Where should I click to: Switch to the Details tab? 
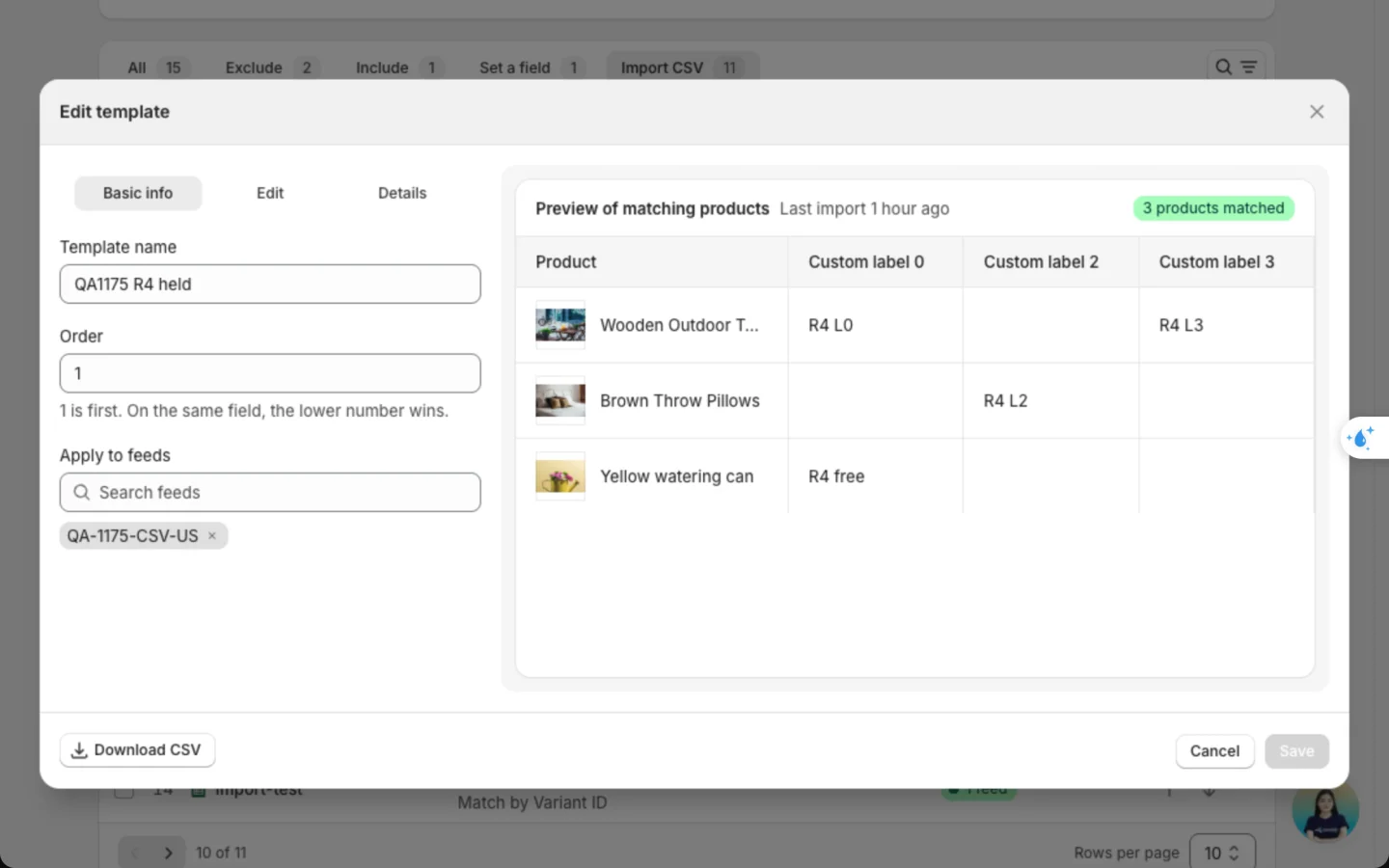402,193
